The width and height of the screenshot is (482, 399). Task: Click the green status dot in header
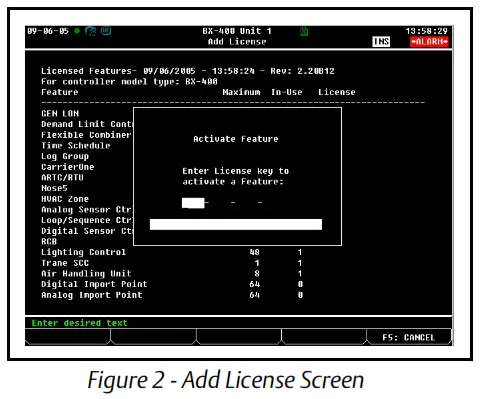77,31
